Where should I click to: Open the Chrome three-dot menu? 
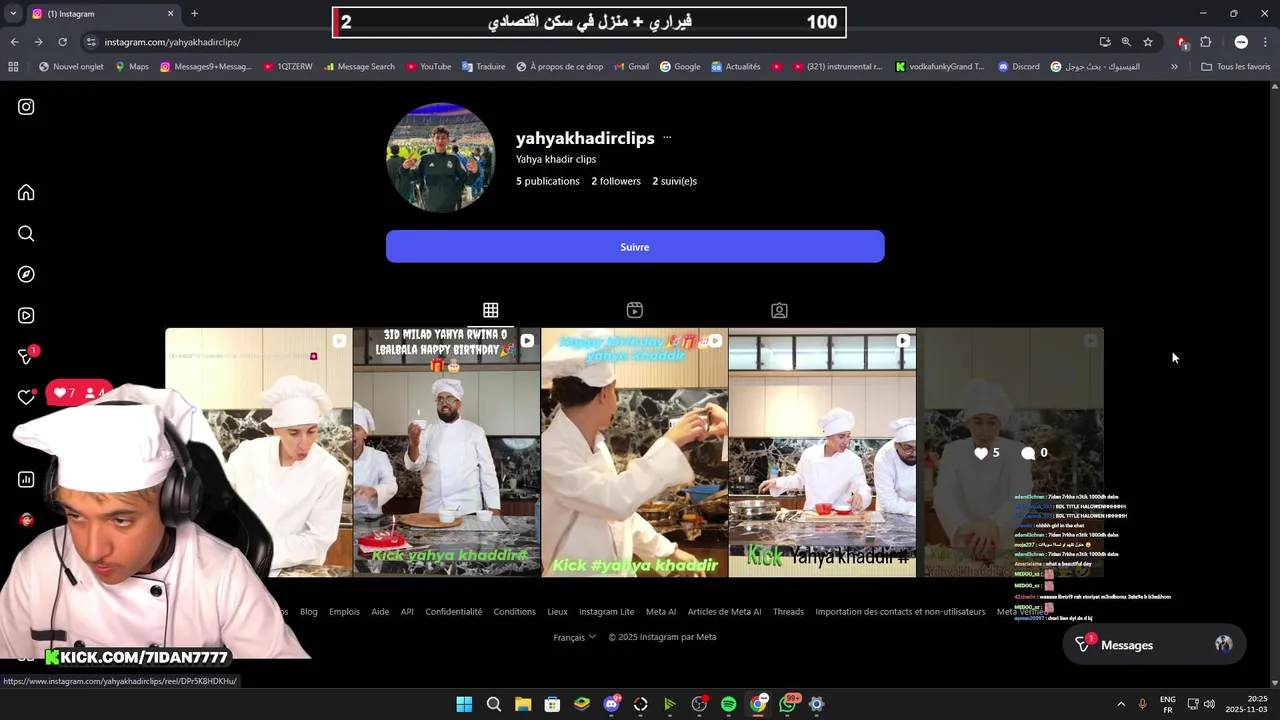pos(1266,42)
